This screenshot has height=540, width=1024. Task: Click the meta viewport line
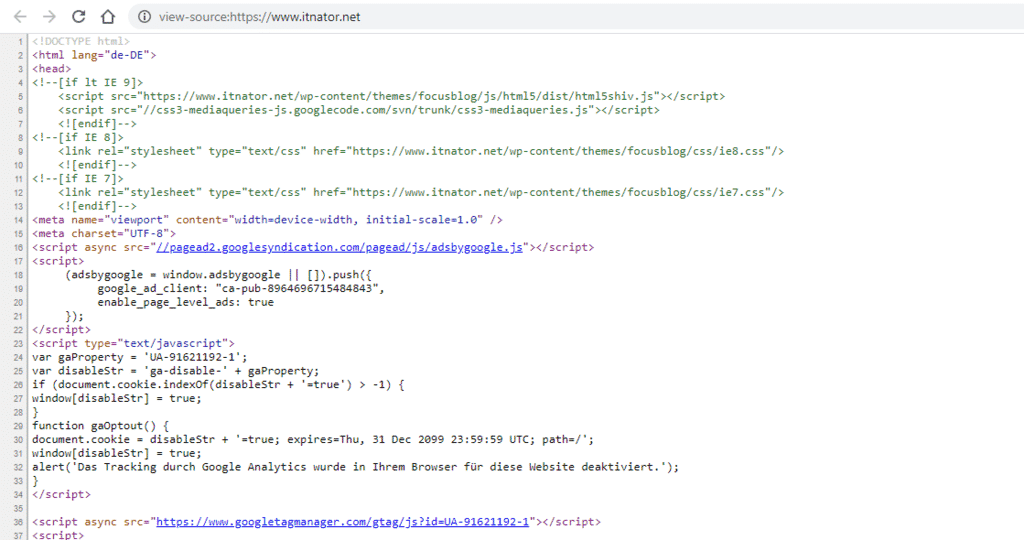click(267, 220)
